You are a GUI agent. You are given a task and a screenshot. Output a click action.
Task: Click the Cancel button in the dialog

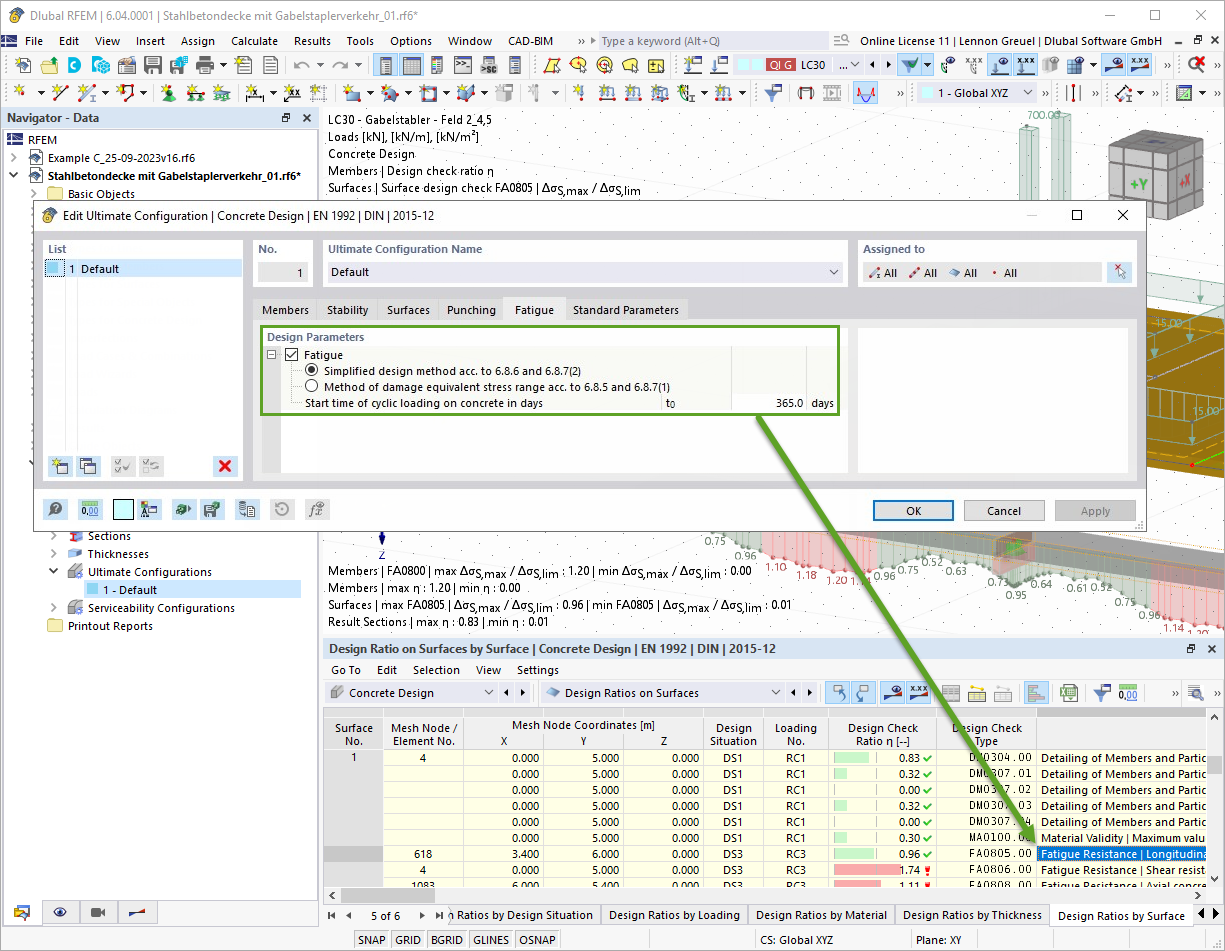(1004, 510)
